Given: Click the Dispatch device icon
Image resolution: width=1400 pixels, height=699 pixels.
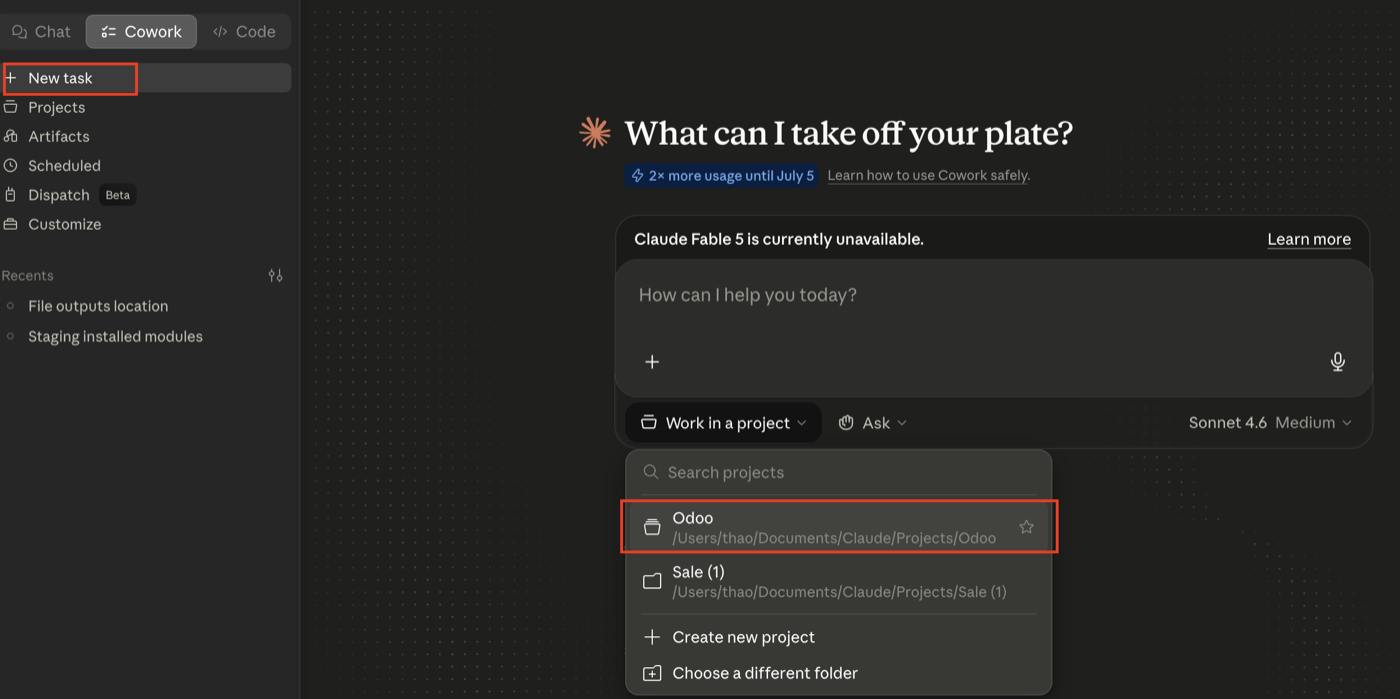Looking at the screenshot, I should pos(10,195).
